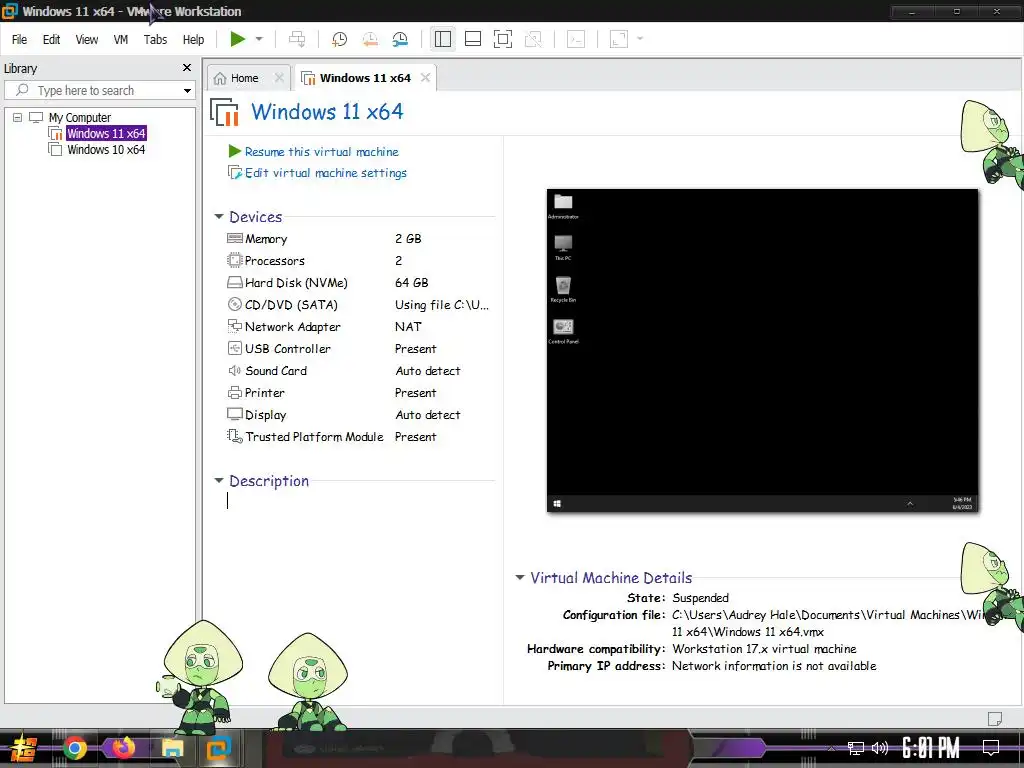Click the VM screen preview thumbnail
Image resolution: width=1024 pixels, height=768 pixels.
(762, 350)
